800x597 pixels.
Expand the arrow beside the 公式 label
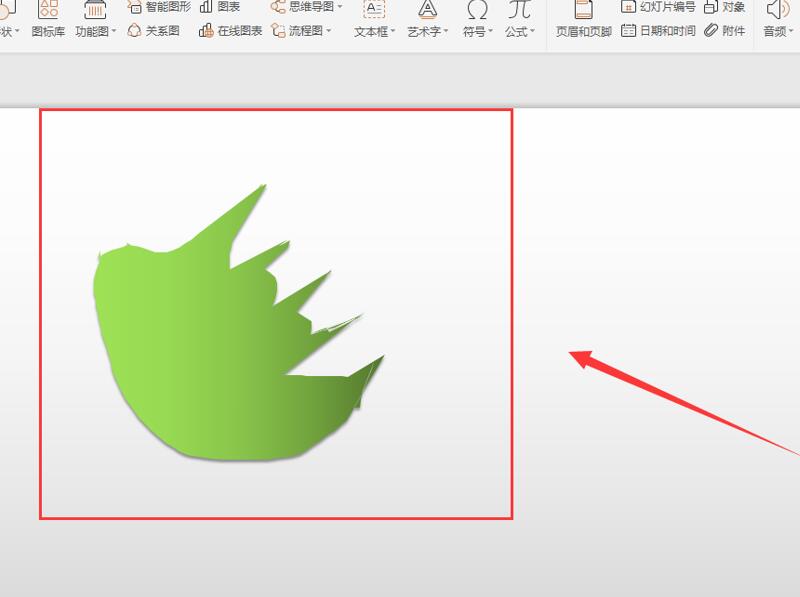click(533, 32)
